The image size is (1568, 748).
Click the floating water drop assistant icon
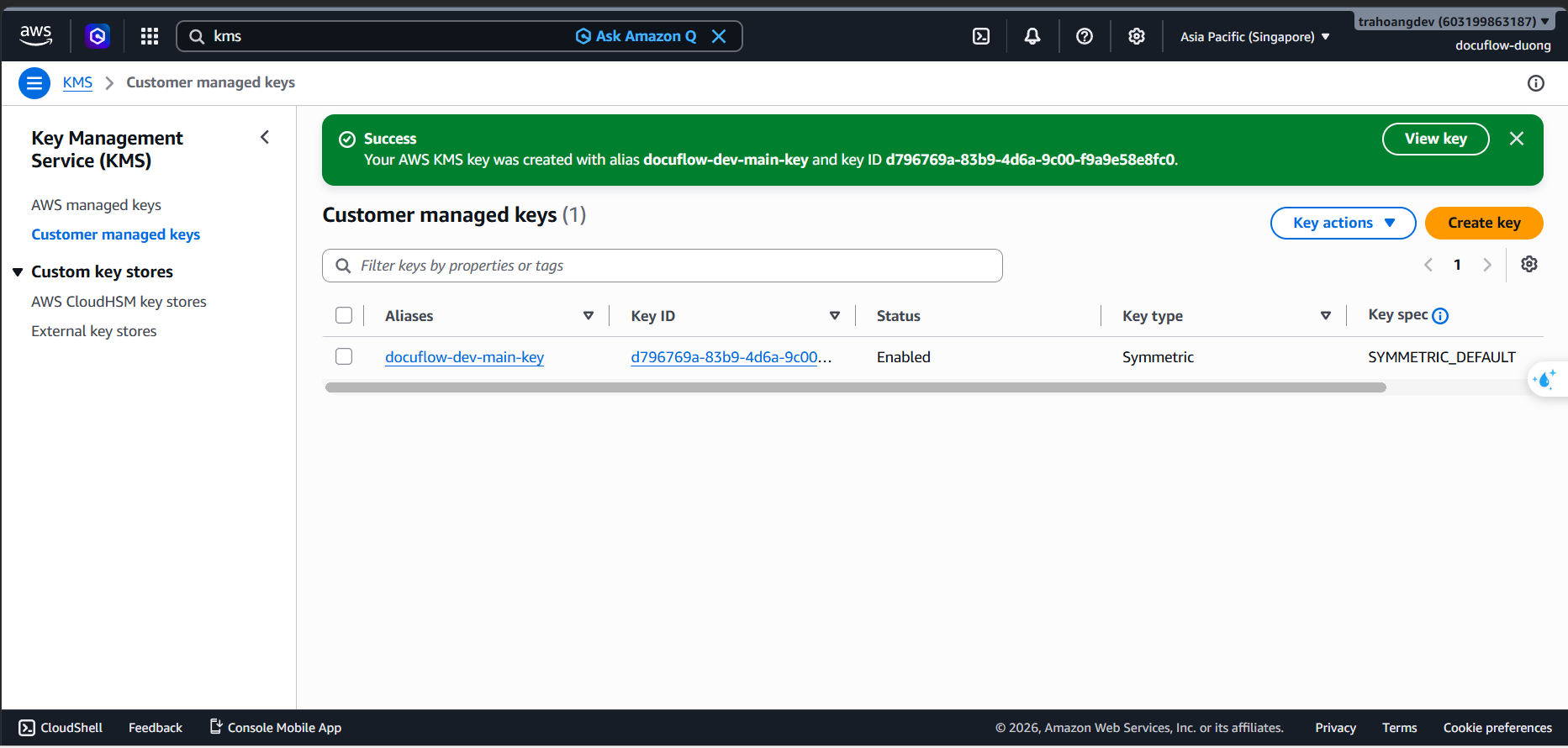[1545, 380]
